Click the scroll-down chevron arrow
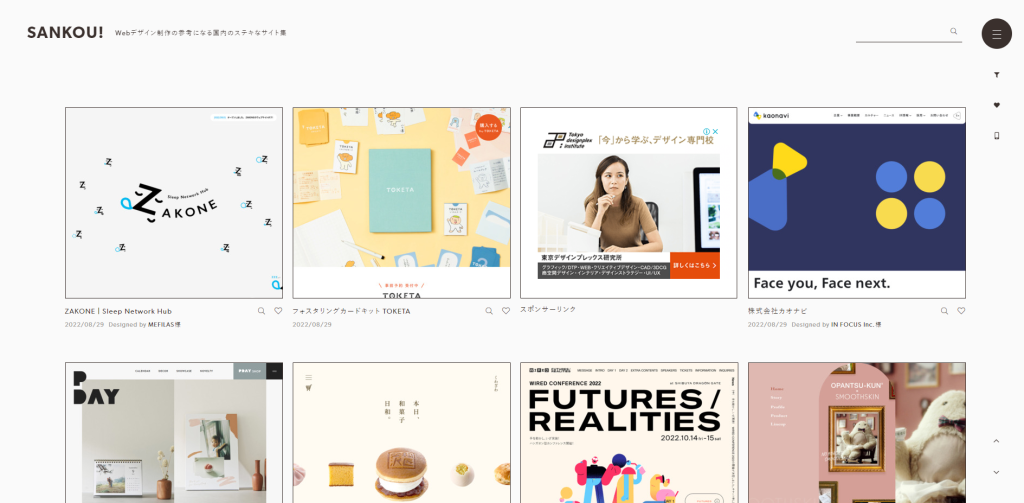 pyautogui.click(x=997, y=472)
